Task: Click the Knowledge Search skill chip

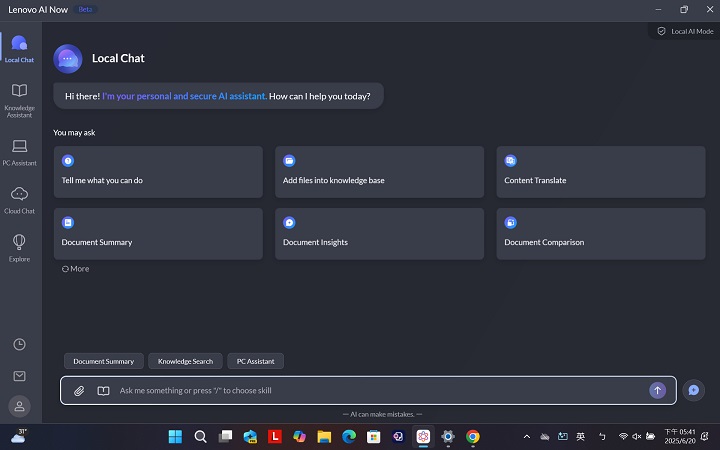Action: pyautogui.click(x=186, y=361)
